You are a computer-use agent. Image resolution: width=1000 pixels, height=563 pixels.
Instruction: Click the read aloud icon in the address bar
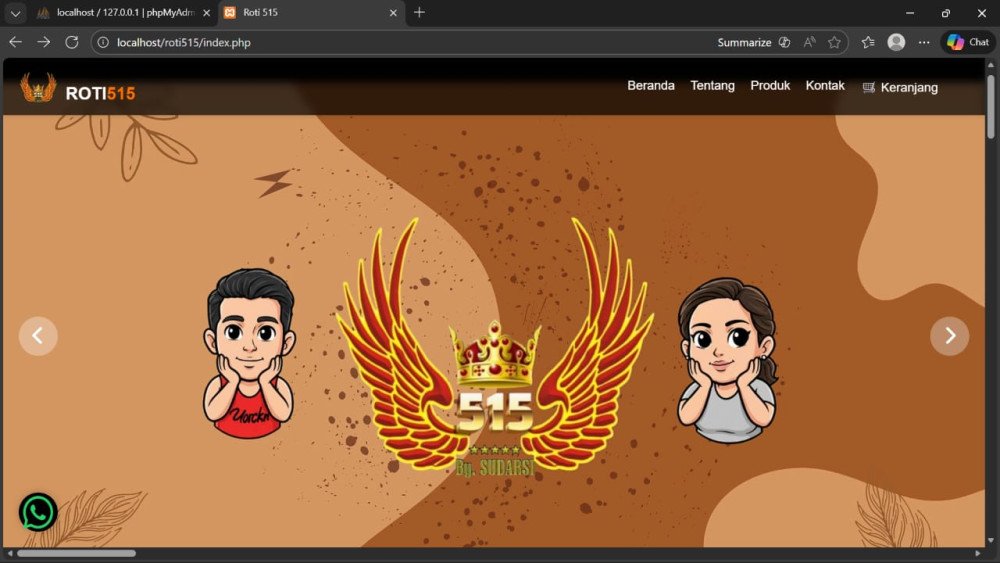pyautogui.click(x=810, y=42)
